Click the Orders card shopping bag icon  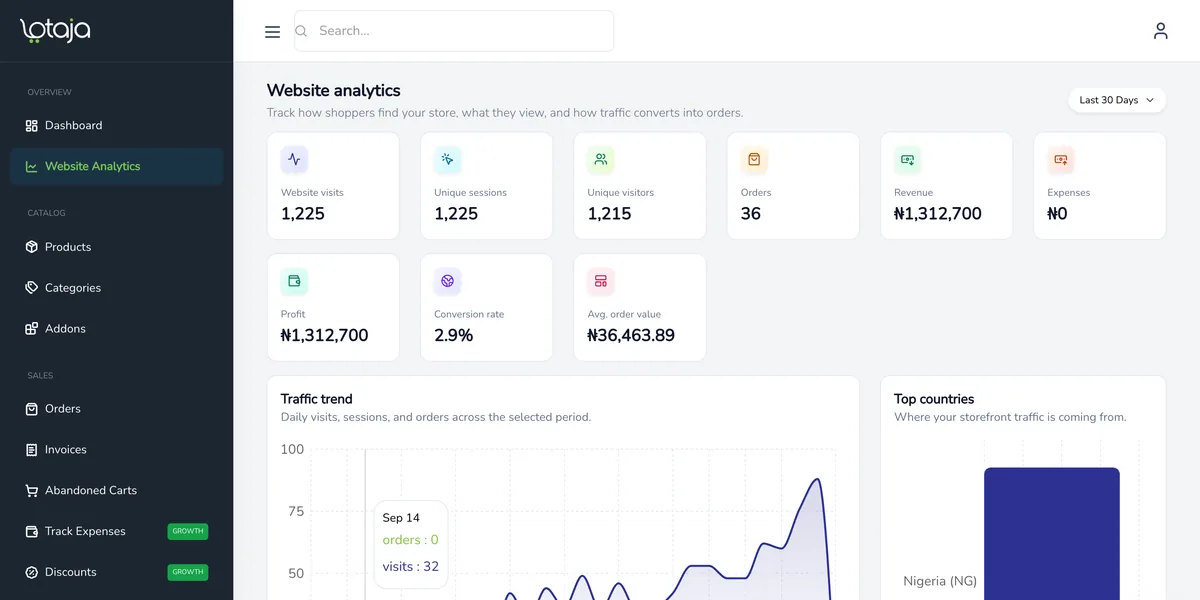(x=754, y=159)
